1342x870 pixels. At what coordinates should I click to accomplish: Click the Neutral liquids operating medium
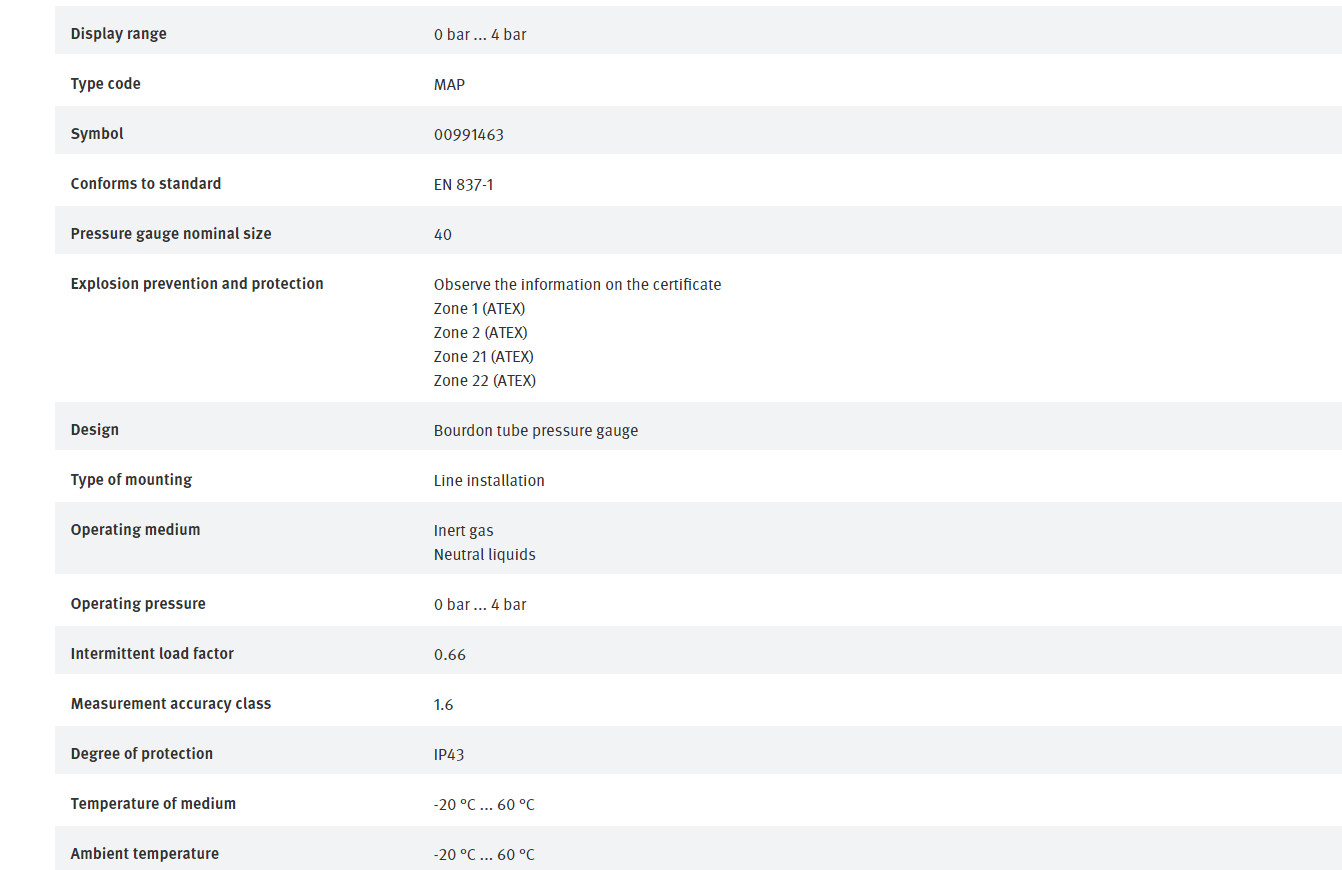tap(484, 555)
